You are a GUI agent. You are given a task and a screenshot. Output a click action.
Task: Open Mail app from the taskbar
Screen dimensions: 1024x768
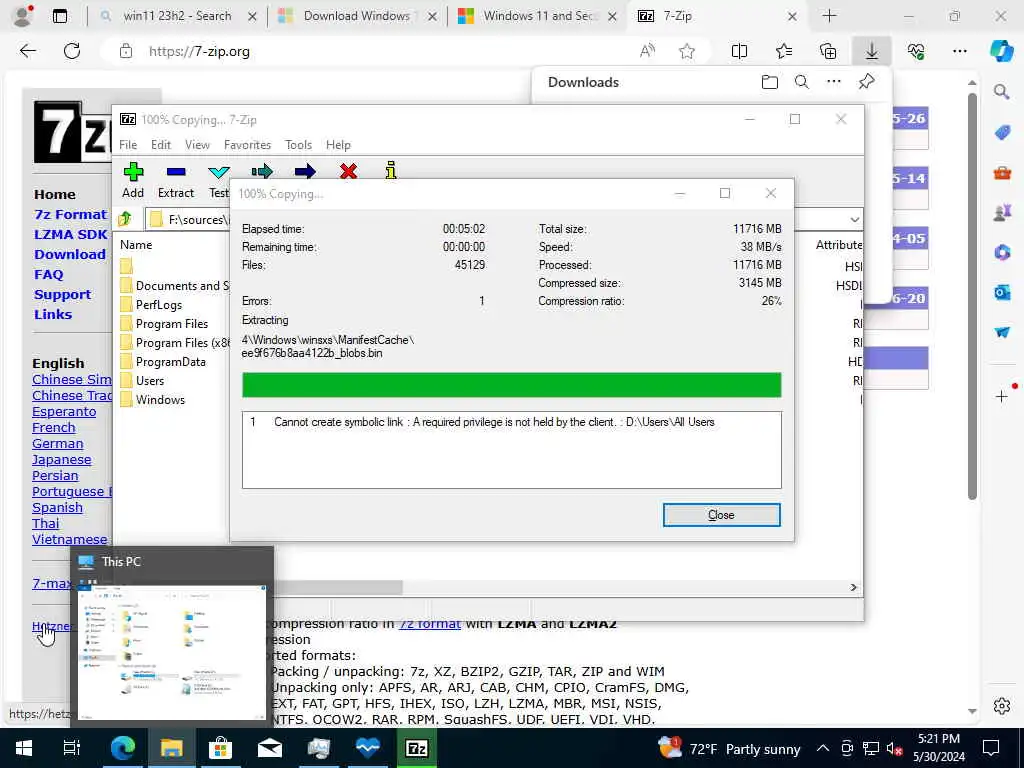pyautogui.click(x=269, y=748)
